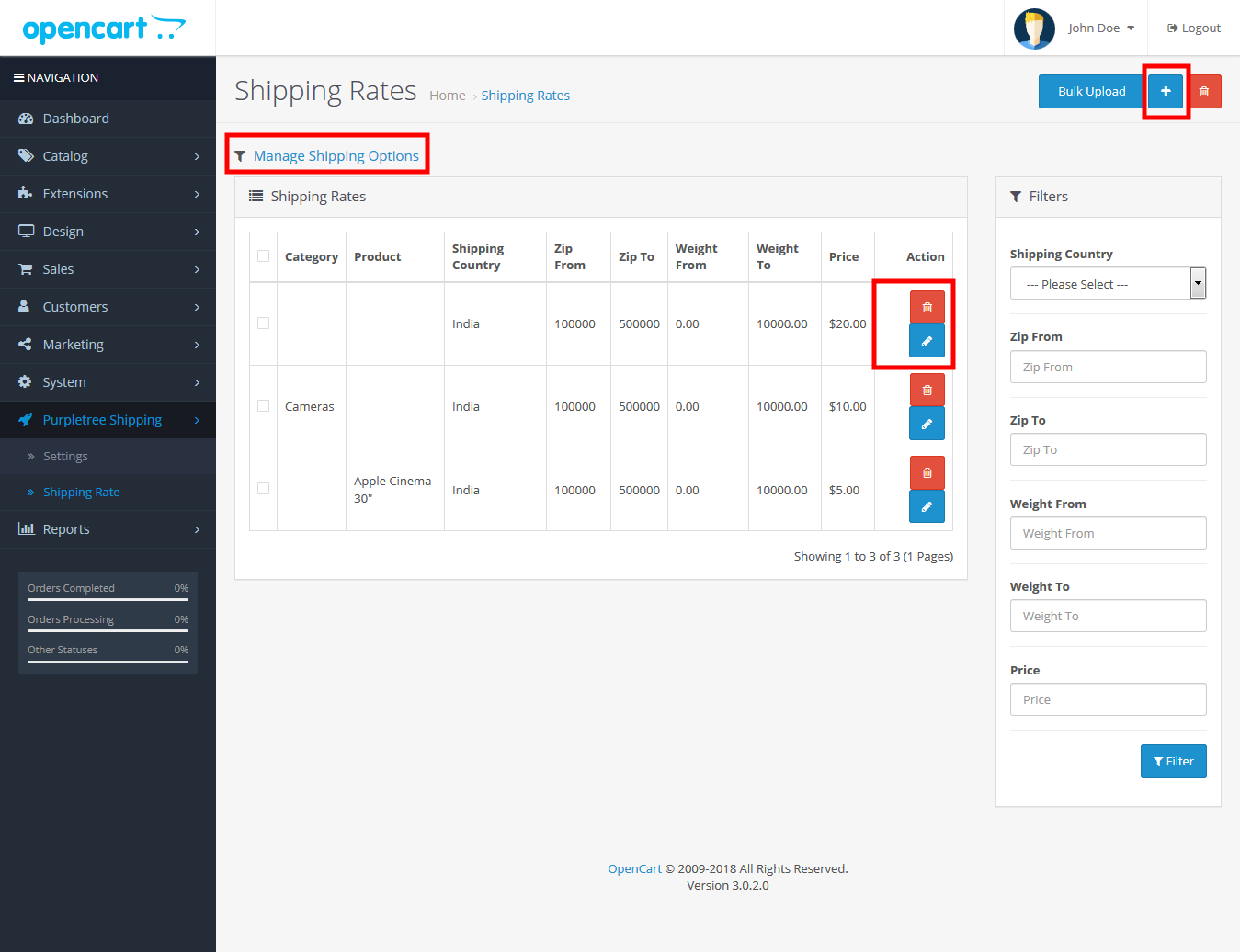This screenshot has height=952, width=1240.
Task: Focus the Zip To filter field
Action: tap(1108, 449)
